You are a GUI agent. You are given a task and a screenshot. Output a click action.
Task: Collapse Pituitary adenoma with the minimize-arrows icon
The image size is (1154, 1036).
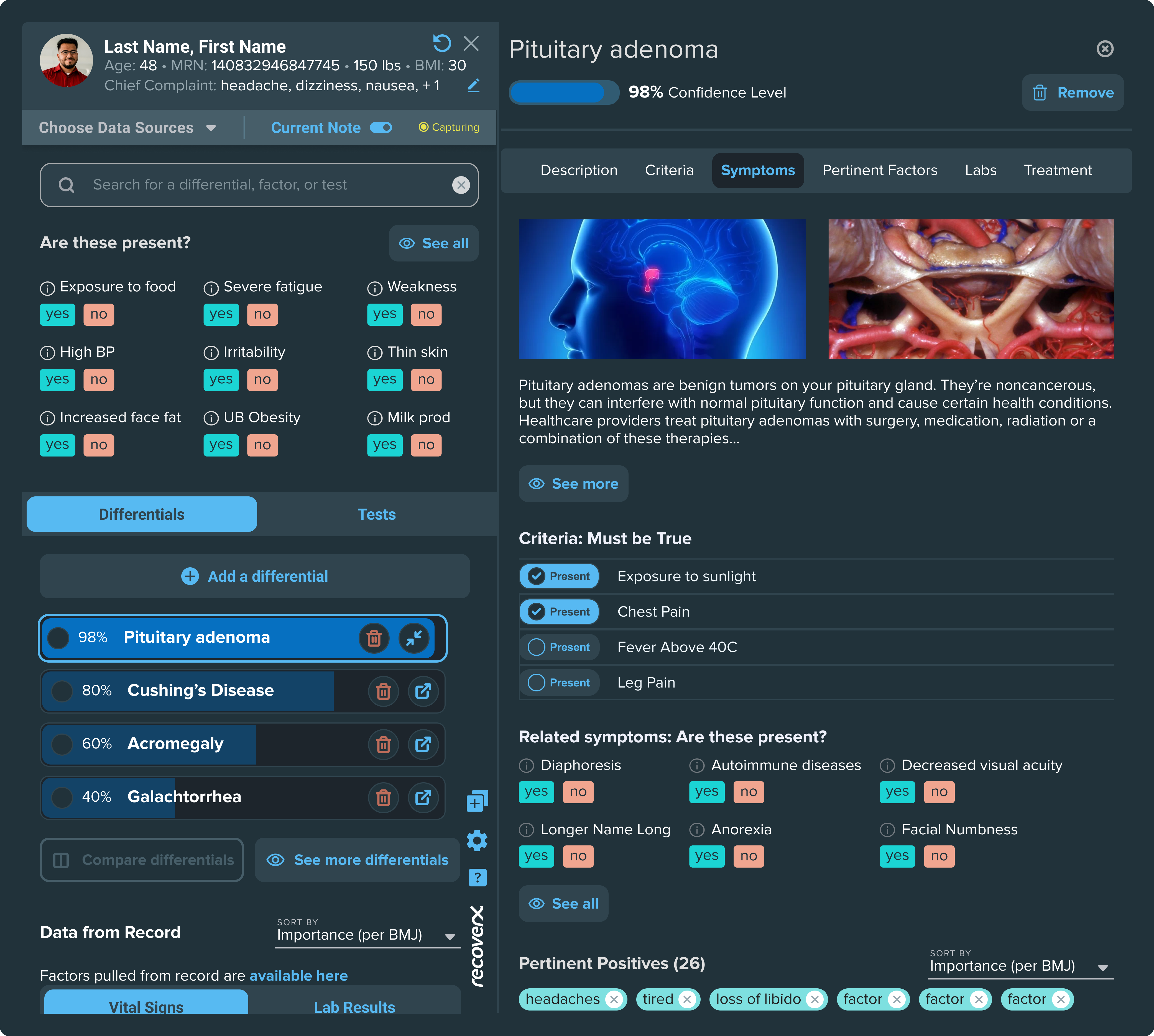(x=414, y=638)
